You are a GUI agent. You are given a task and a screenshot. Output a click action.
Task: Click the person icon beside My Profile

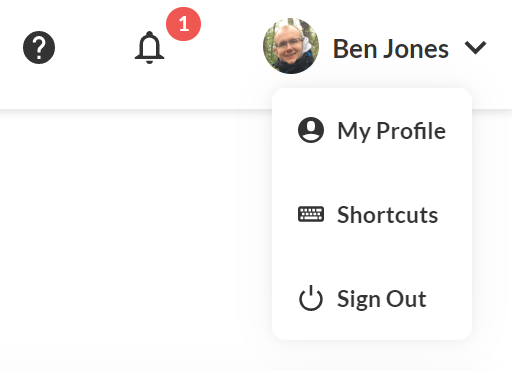tap(311, 130)
